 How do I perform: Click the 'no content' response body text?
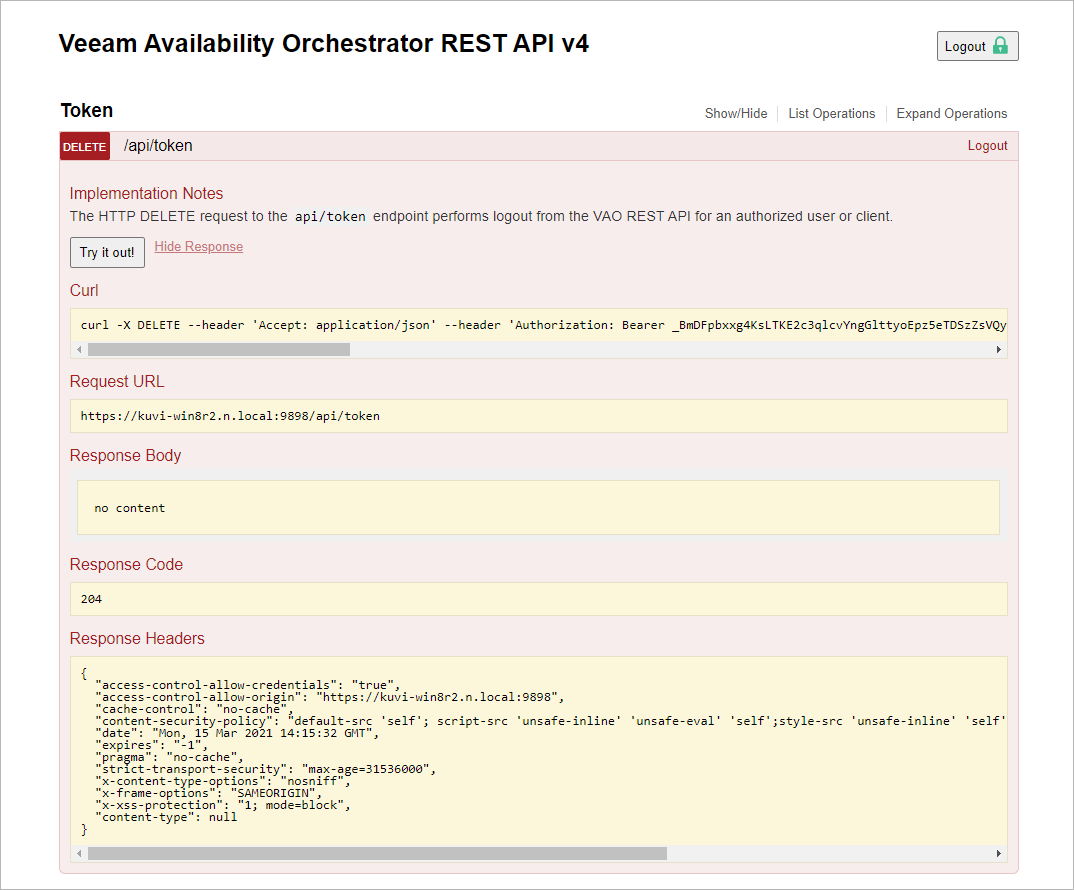click(x=129, y=508)
